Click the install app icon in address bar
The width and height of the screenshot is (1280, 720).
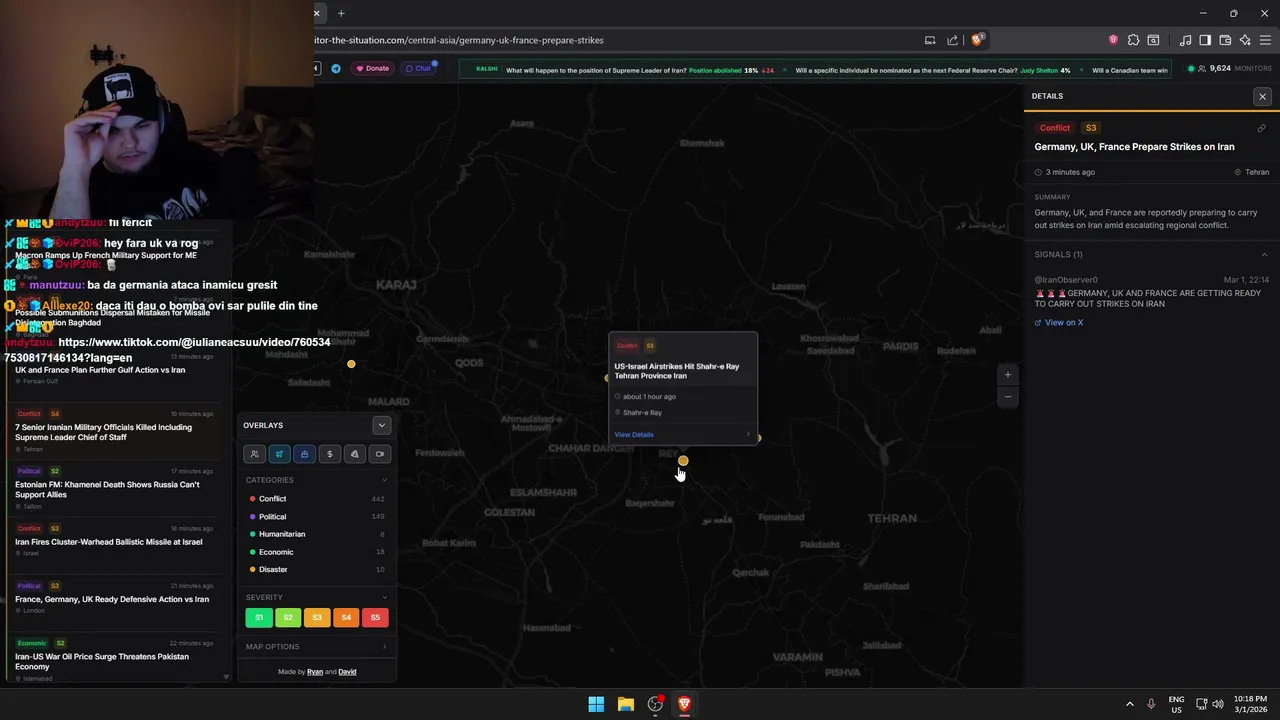[930, 40]
